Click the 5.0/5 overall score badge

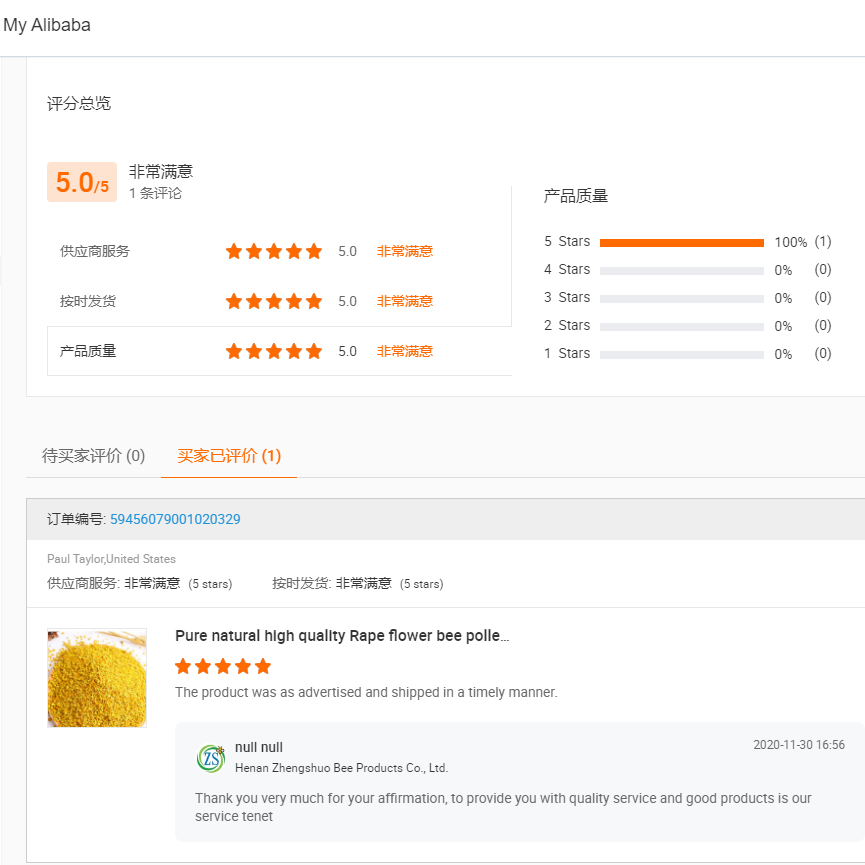pos(82,182)
